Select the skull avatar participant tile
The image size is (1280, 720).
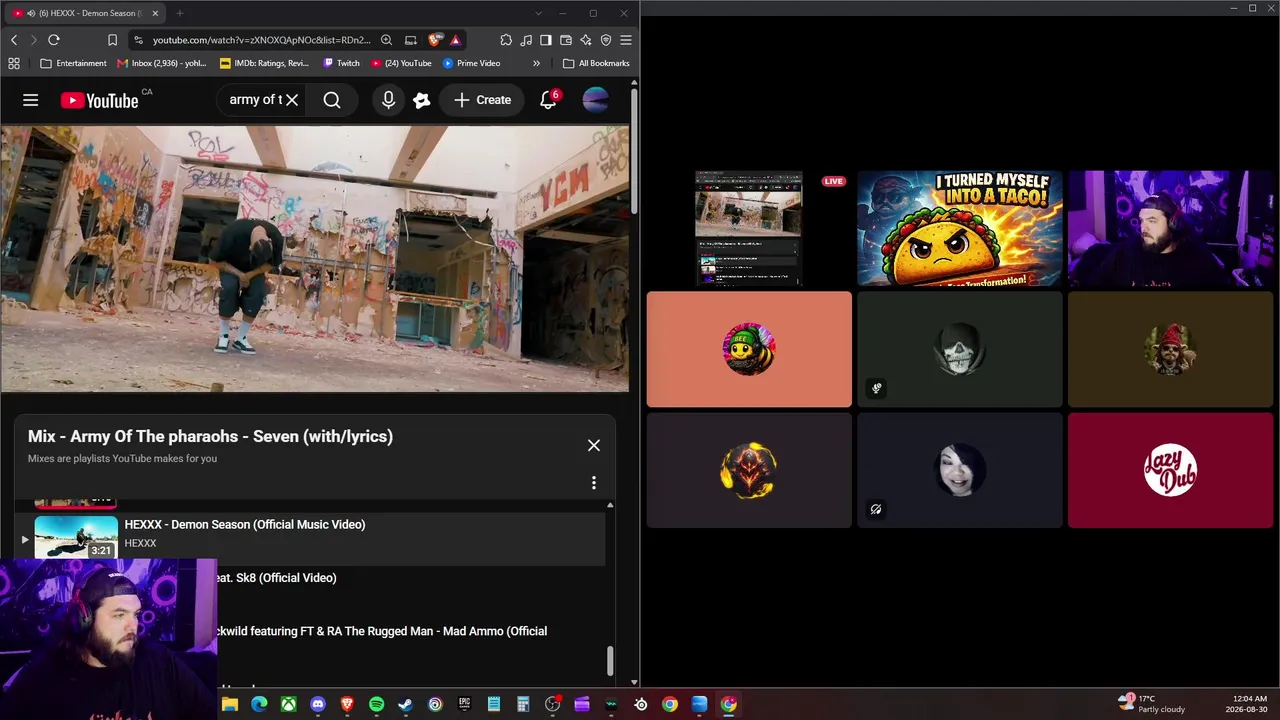click(960, 349)
